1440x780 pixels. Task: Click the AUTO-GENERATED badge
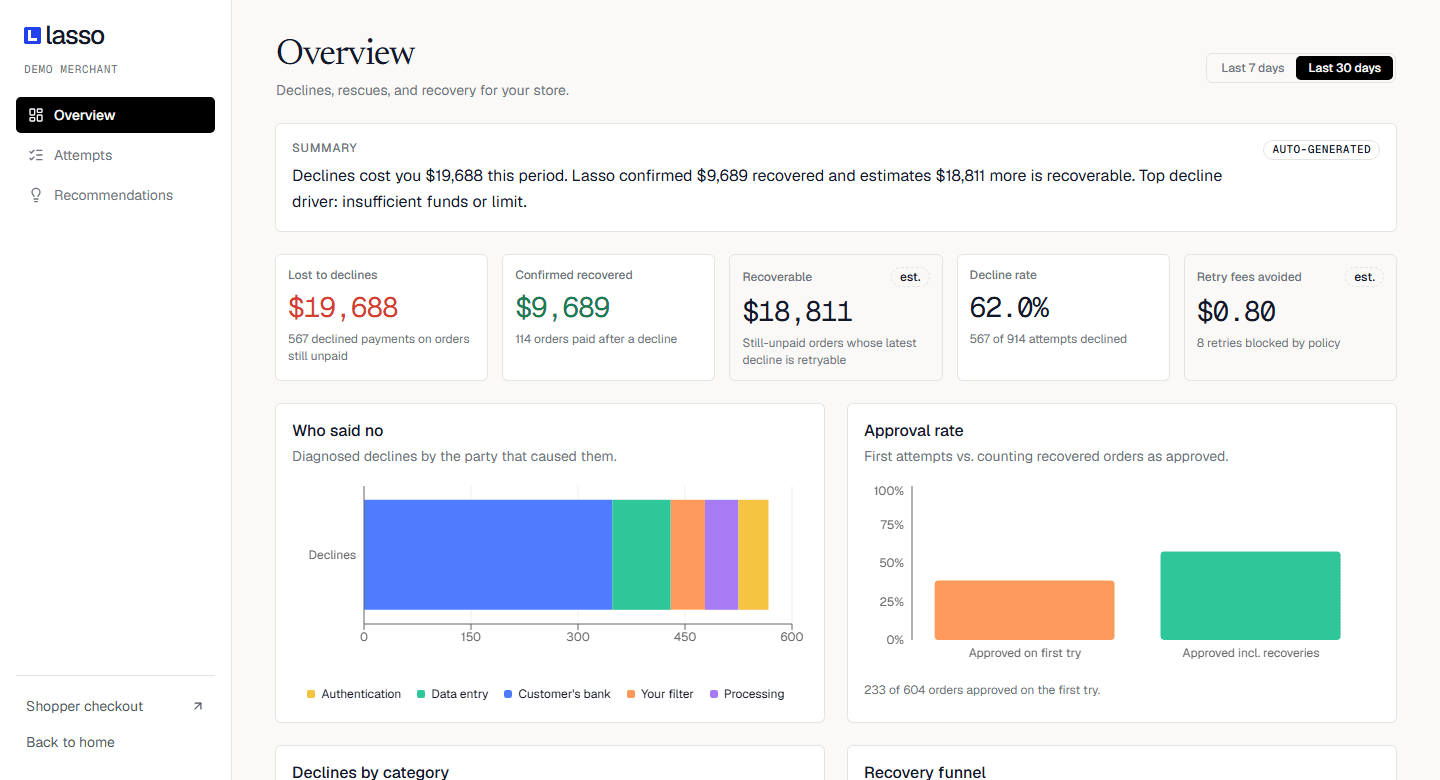click(1321, 149)
